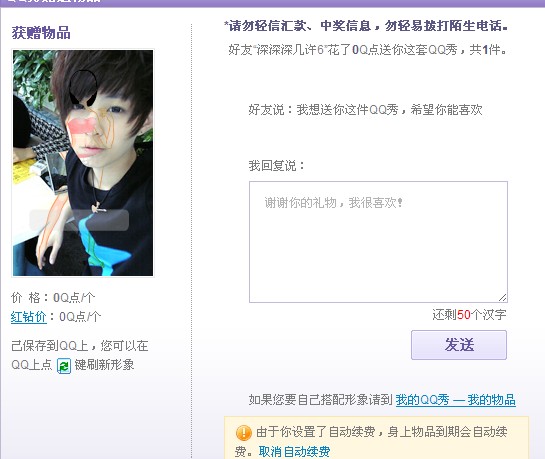
Task: Click the friend message 我想送你这件QQ秀
Action: [x=365, y=110]
